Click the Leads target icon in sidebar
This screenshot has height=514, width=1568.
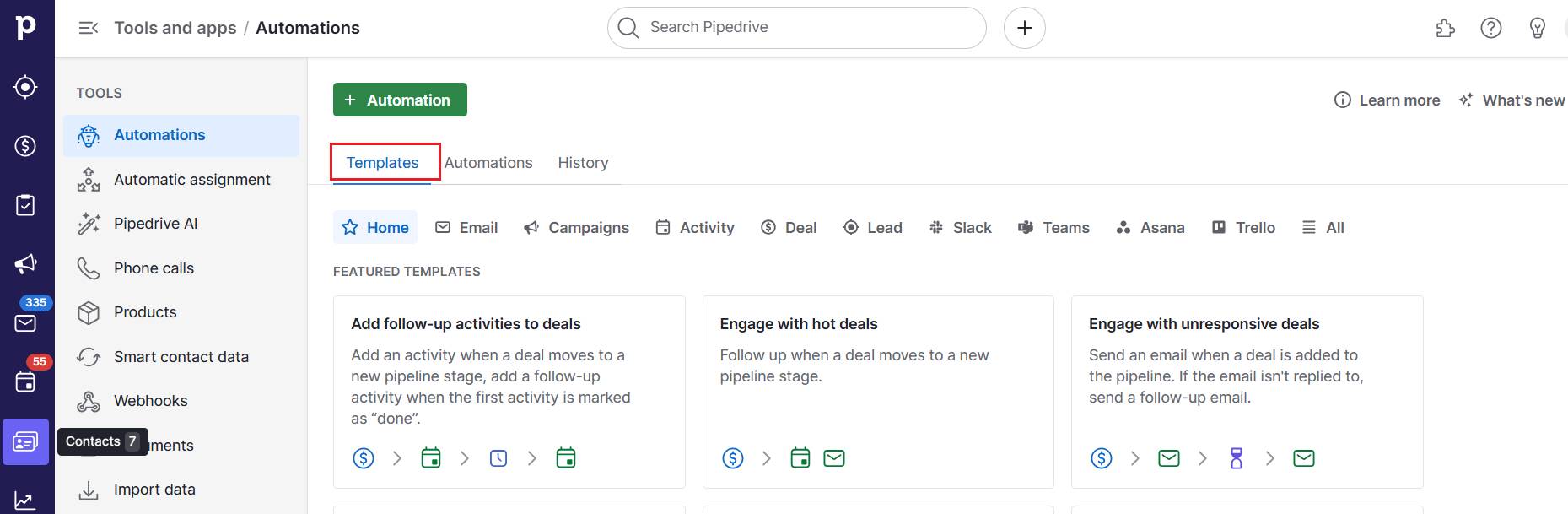(x=24, y=86)
